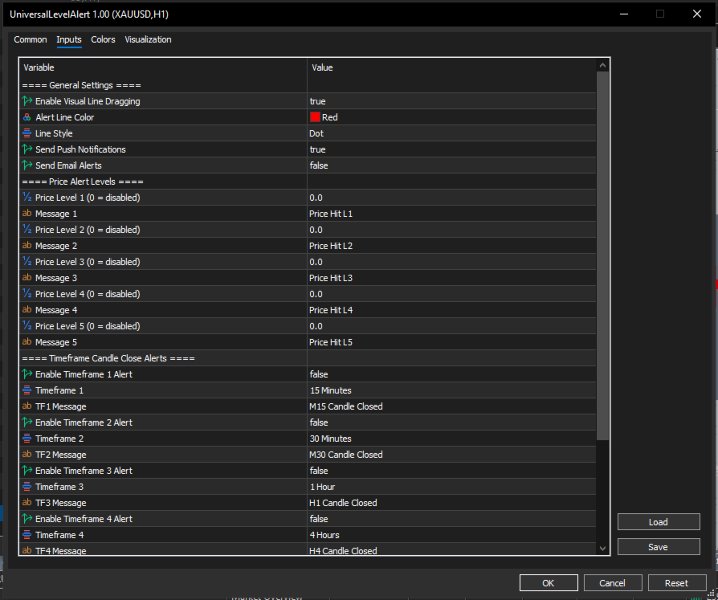This screenshot has height=600, width=718.
Task: Click the Load button
Action: (658, 522)
